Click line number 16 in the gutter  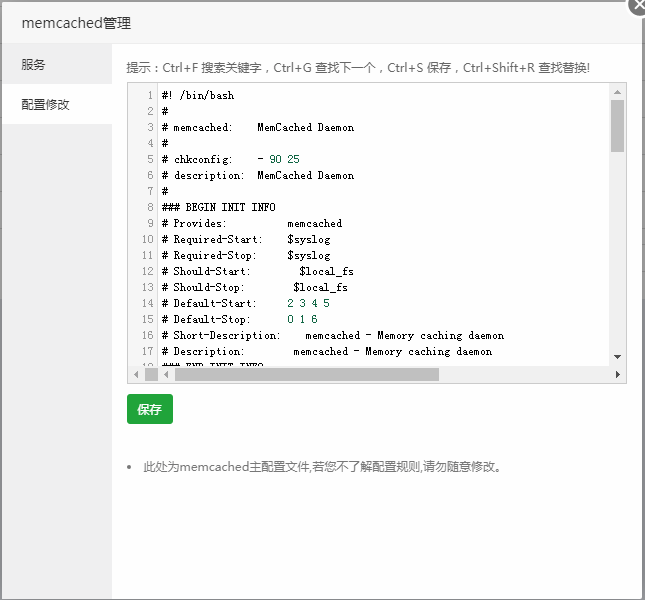tap(148, 336)
